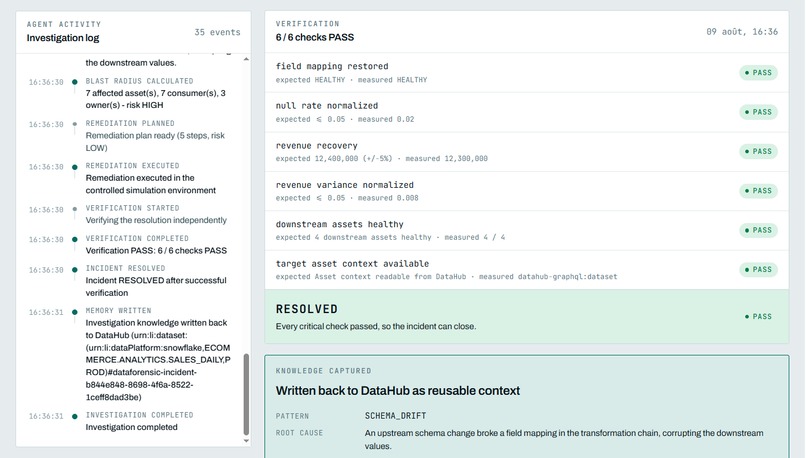Select the DataHub dataset URN text
The image size is (806, 458).
click(158, 366)
